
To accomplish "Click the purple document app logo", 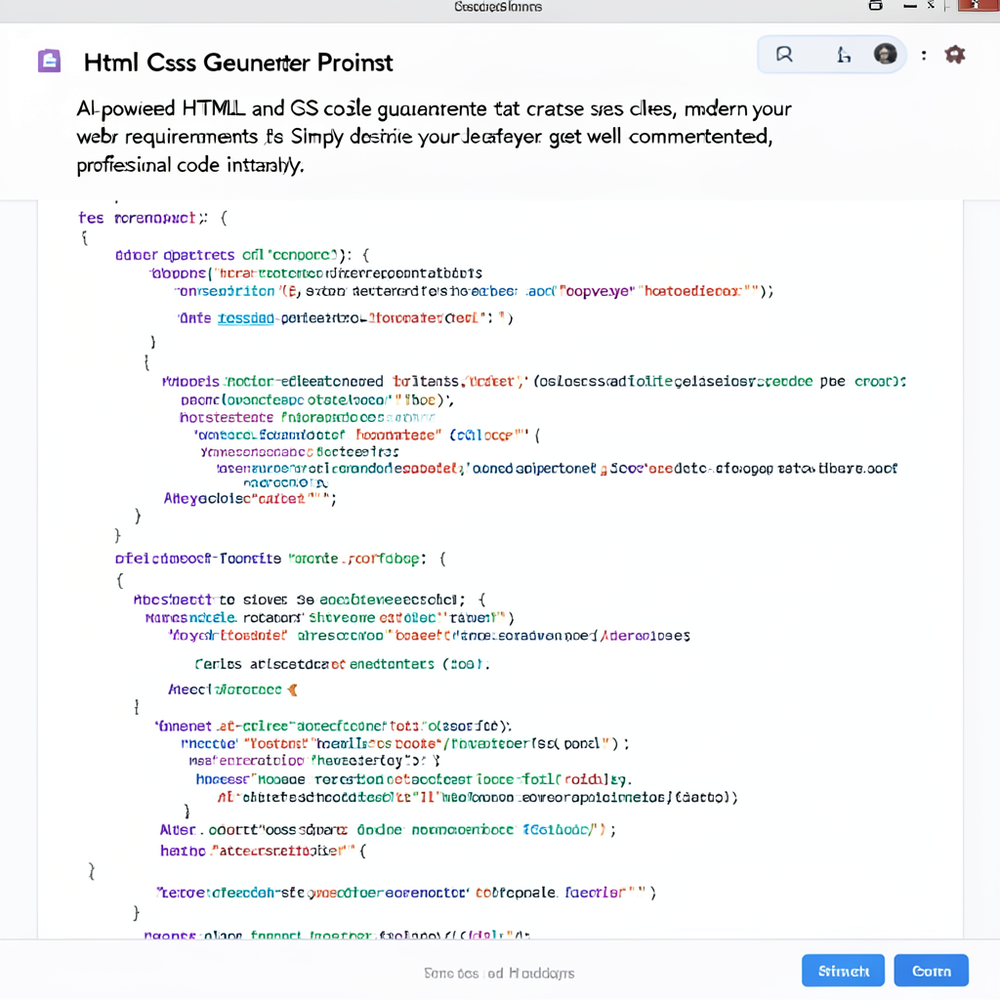I will point(49,61).
